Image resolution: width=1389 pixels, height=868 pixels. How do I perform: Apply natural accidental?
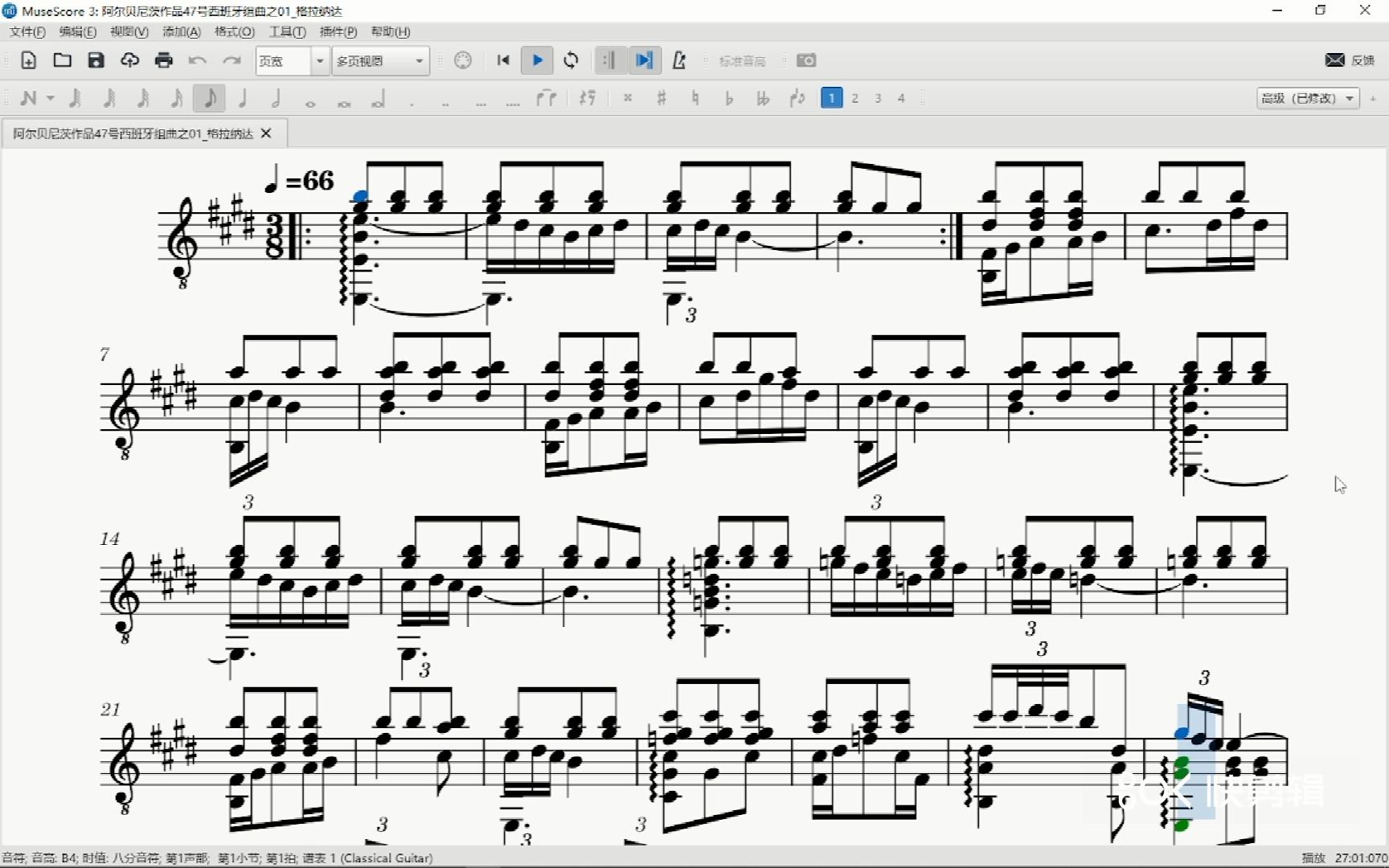tap(695, 98)
